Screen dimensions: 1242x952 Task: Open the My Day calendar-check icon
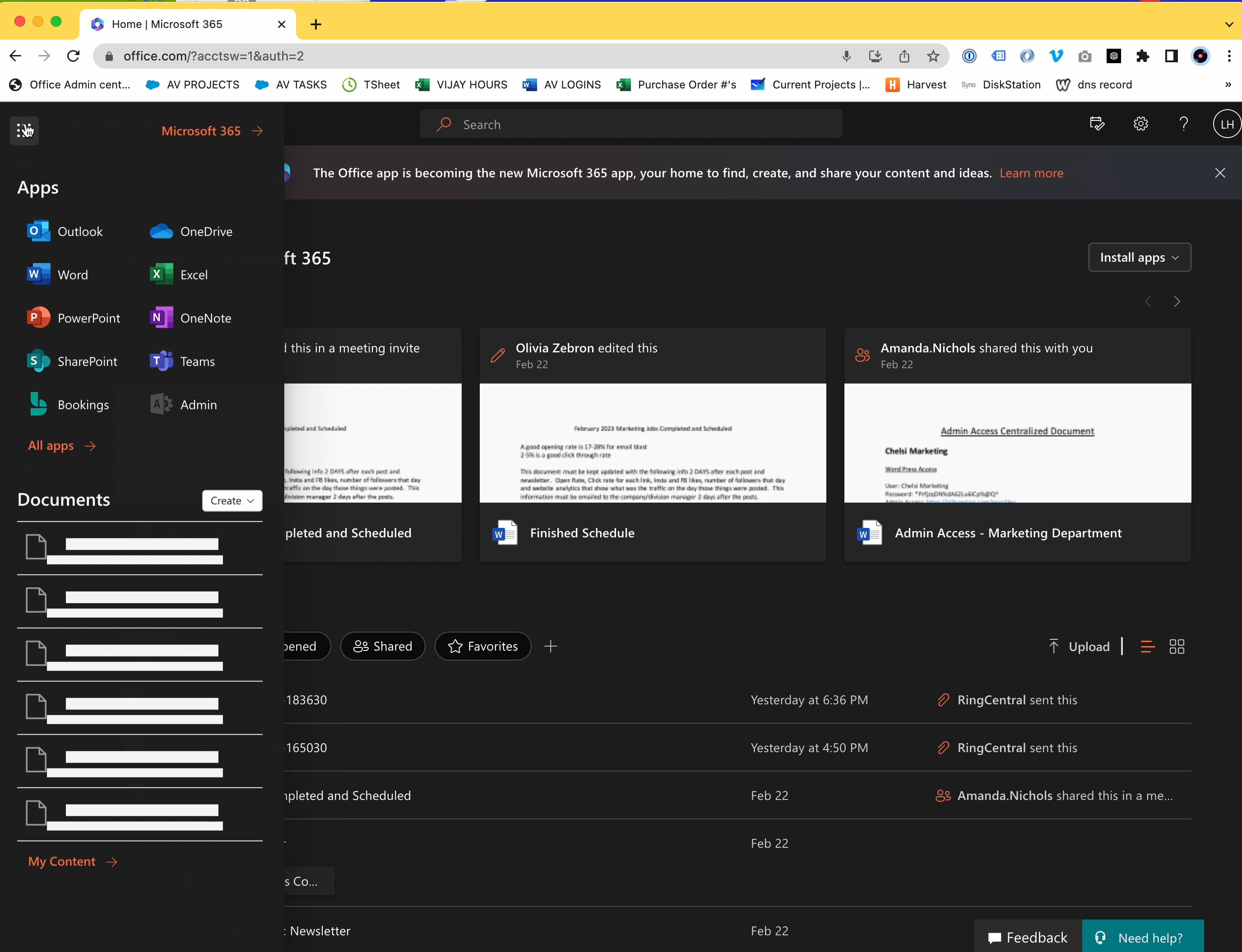(x=1098, y=124)
